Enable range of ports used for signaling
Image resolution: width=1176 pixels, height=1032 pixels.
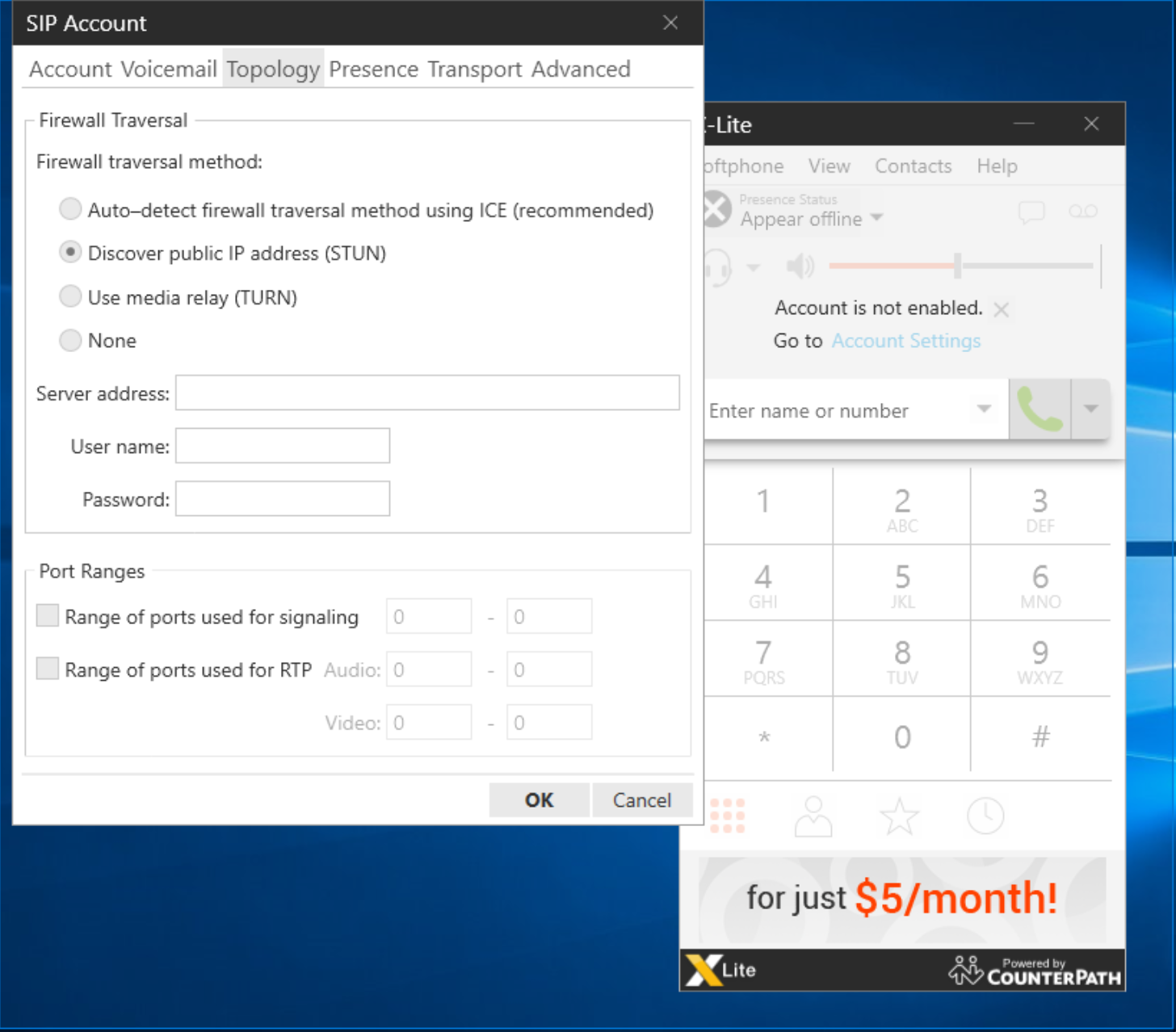click(48, 616)
